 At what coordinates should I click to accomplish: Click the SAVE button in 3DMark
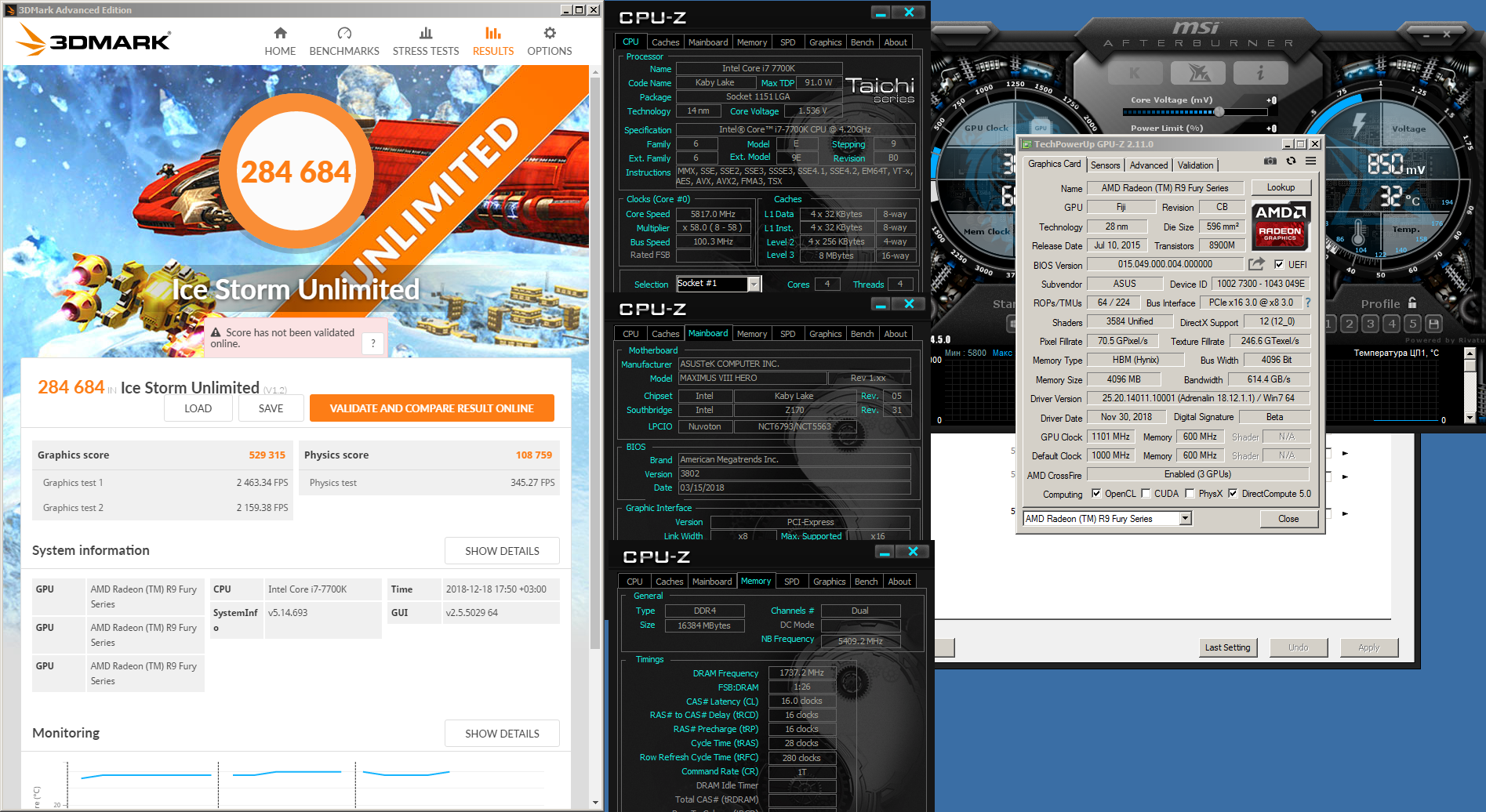271,408
